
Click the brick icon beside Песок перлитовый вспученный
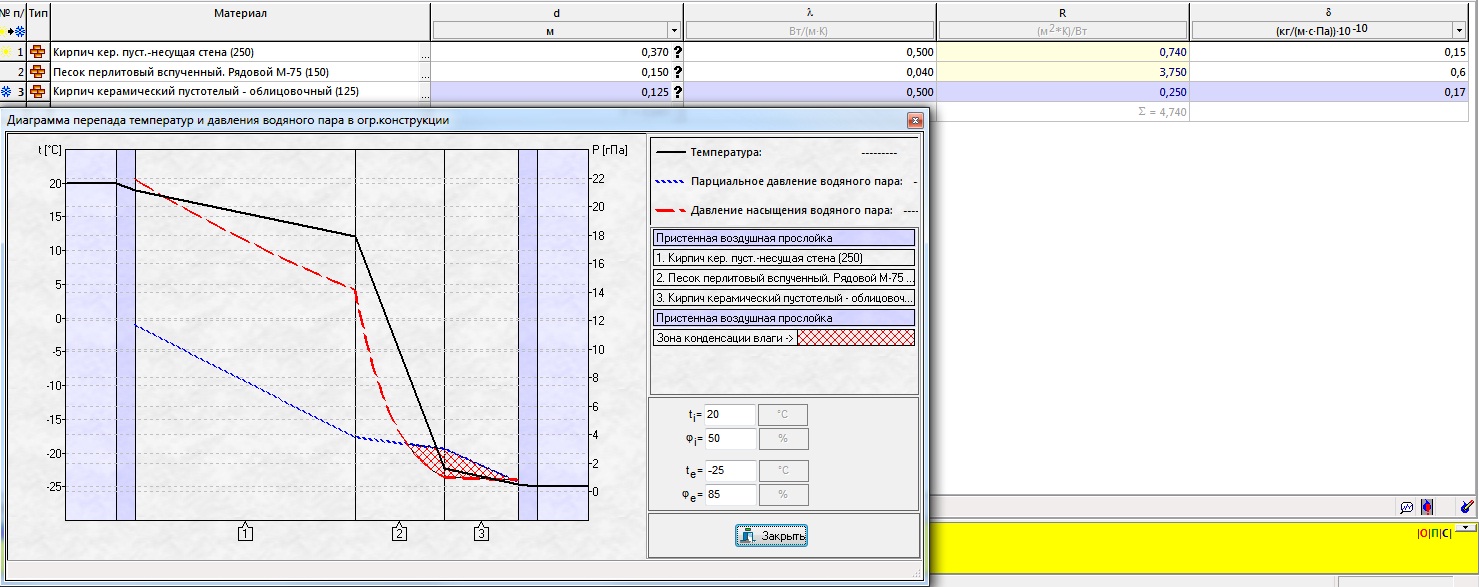click(x=38, y=70)
